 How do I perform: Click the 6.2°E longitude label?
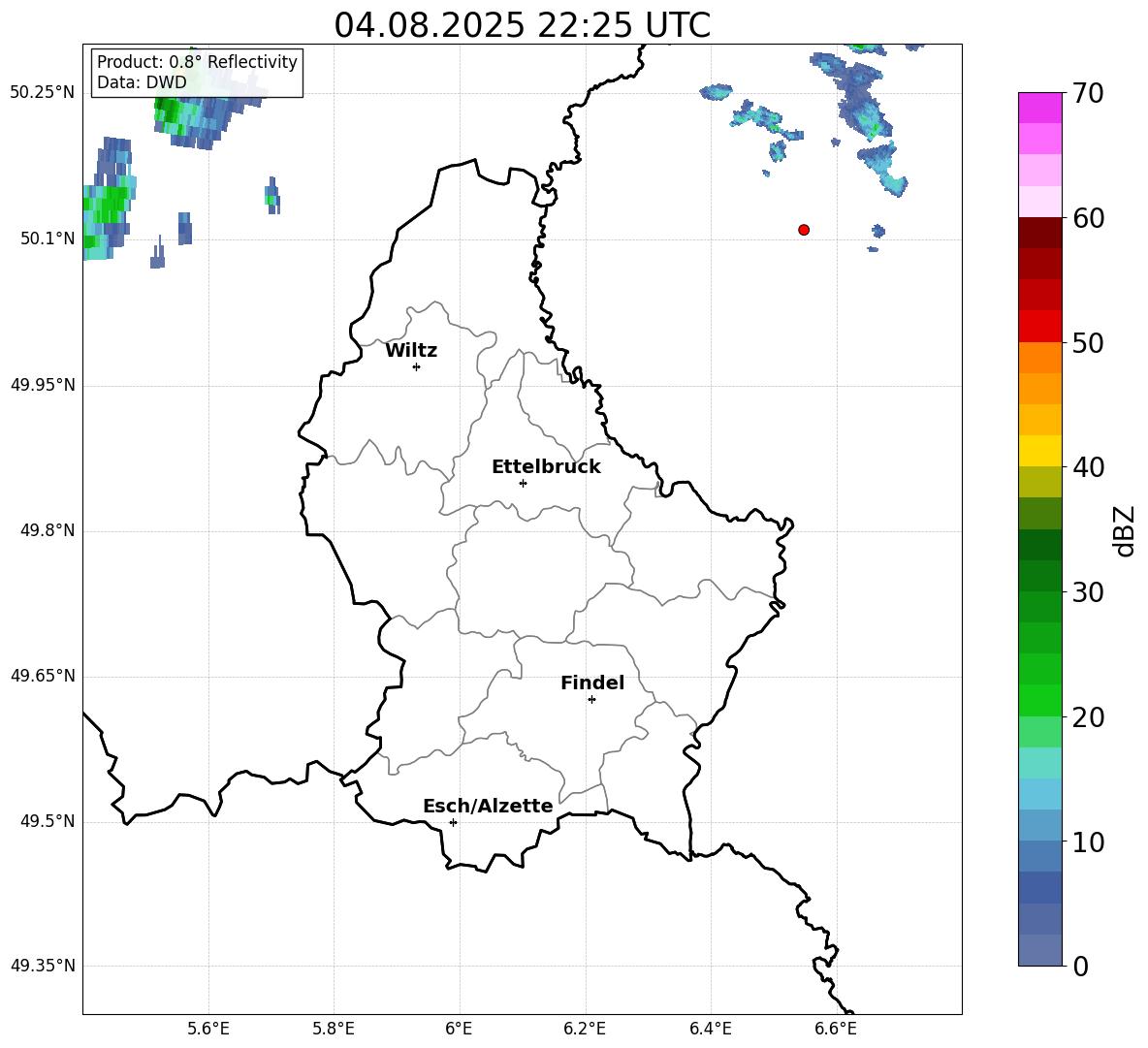coord(585,1029)
